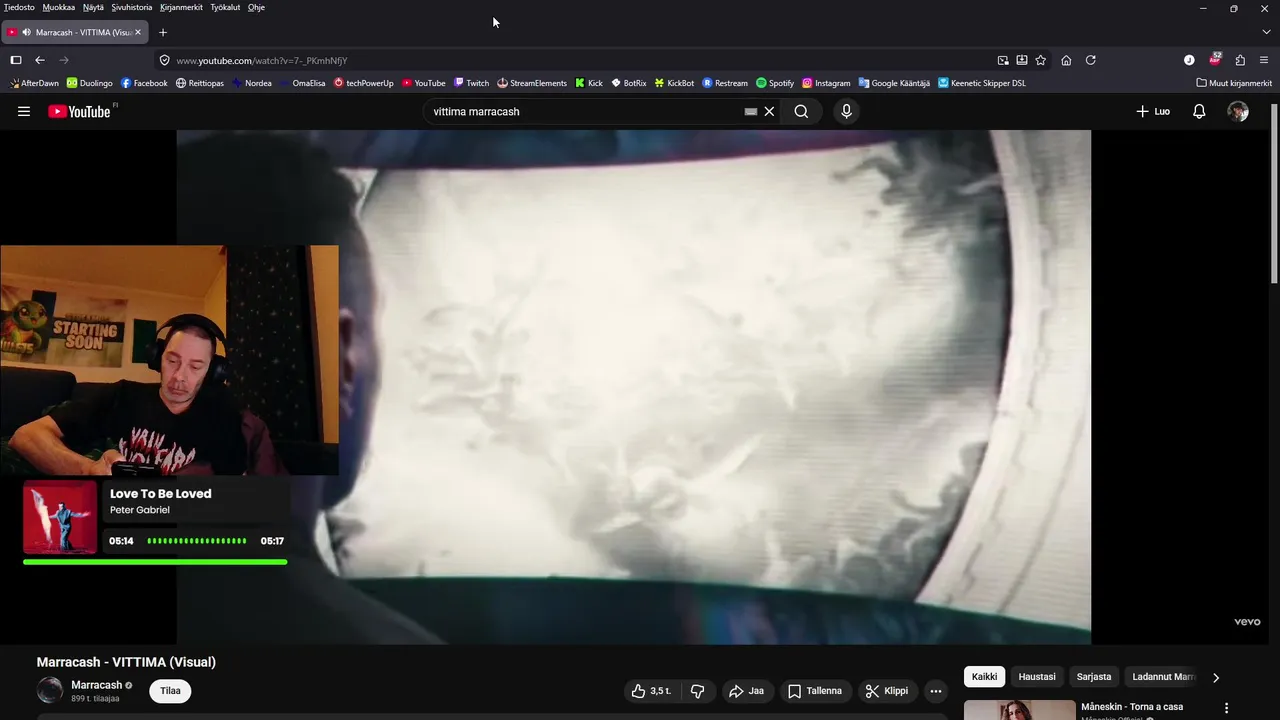Run the search with the magnifier button
This screenshot has height=720, width=1280.
[801, 112]
